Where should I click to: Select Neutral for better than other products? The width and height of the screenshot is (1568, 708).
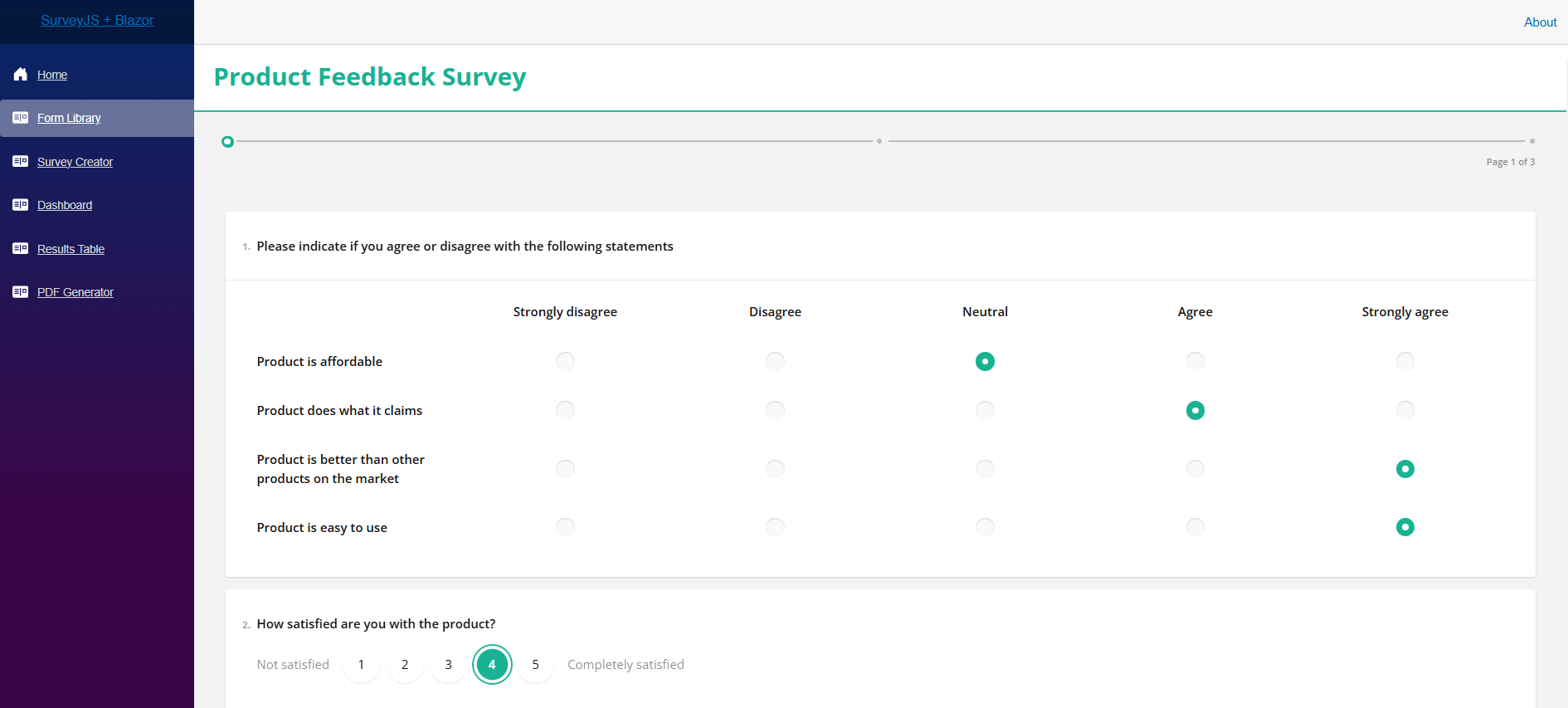coord(985,469)
